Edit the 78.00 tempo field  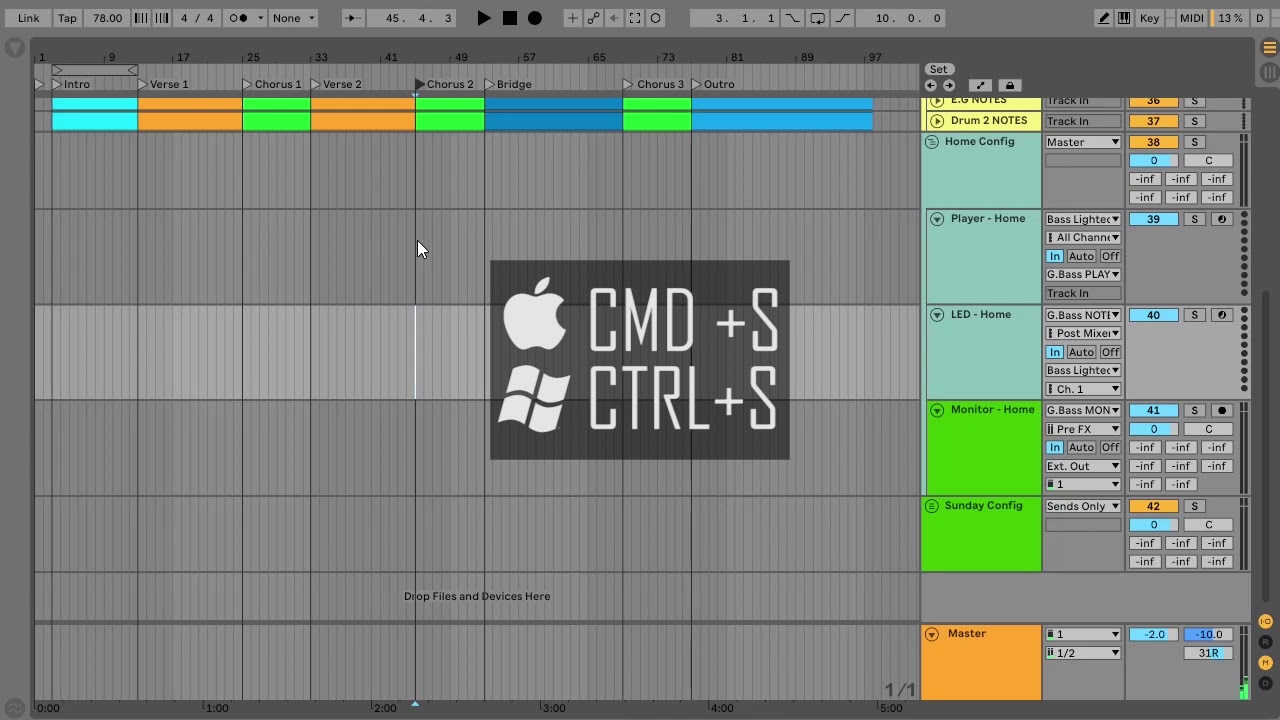(107, 18)
